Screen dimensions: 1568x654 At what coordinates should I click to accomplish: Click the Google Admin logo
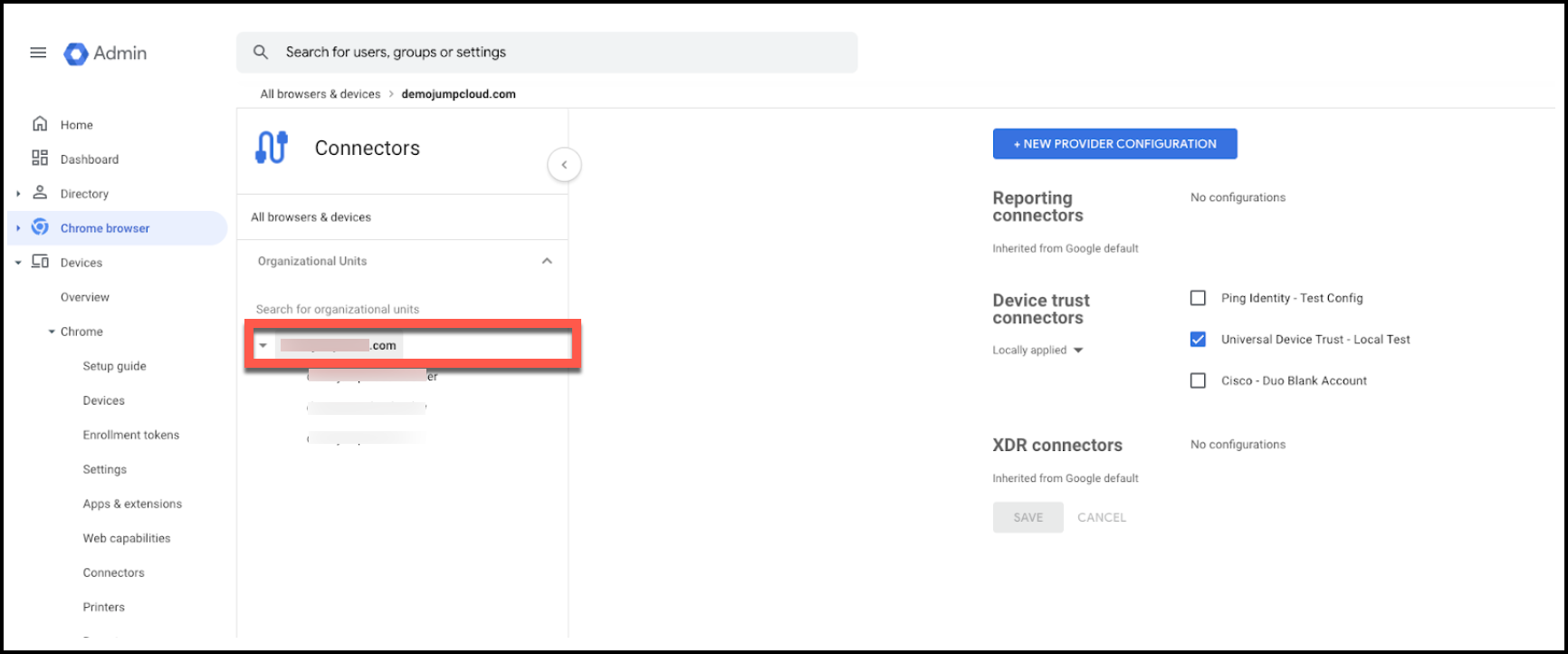(x=75, y=53)
